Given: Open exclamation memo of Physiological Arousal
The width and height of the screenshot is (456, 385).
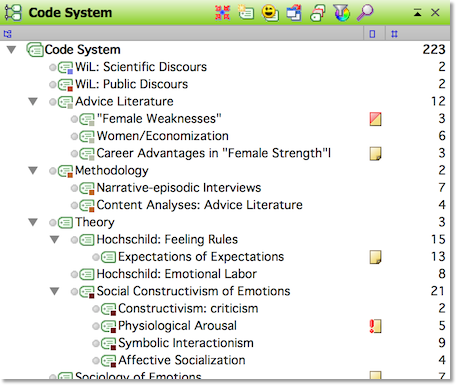Looking at the screenshot, I should tap(376, 326).
